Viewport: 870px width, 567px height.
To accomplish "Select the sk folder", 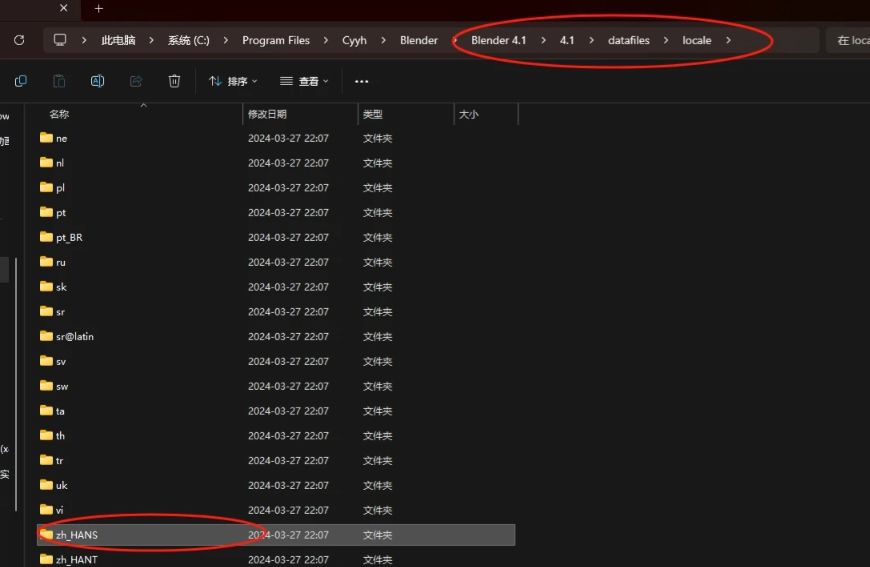I will click(276, 287).
